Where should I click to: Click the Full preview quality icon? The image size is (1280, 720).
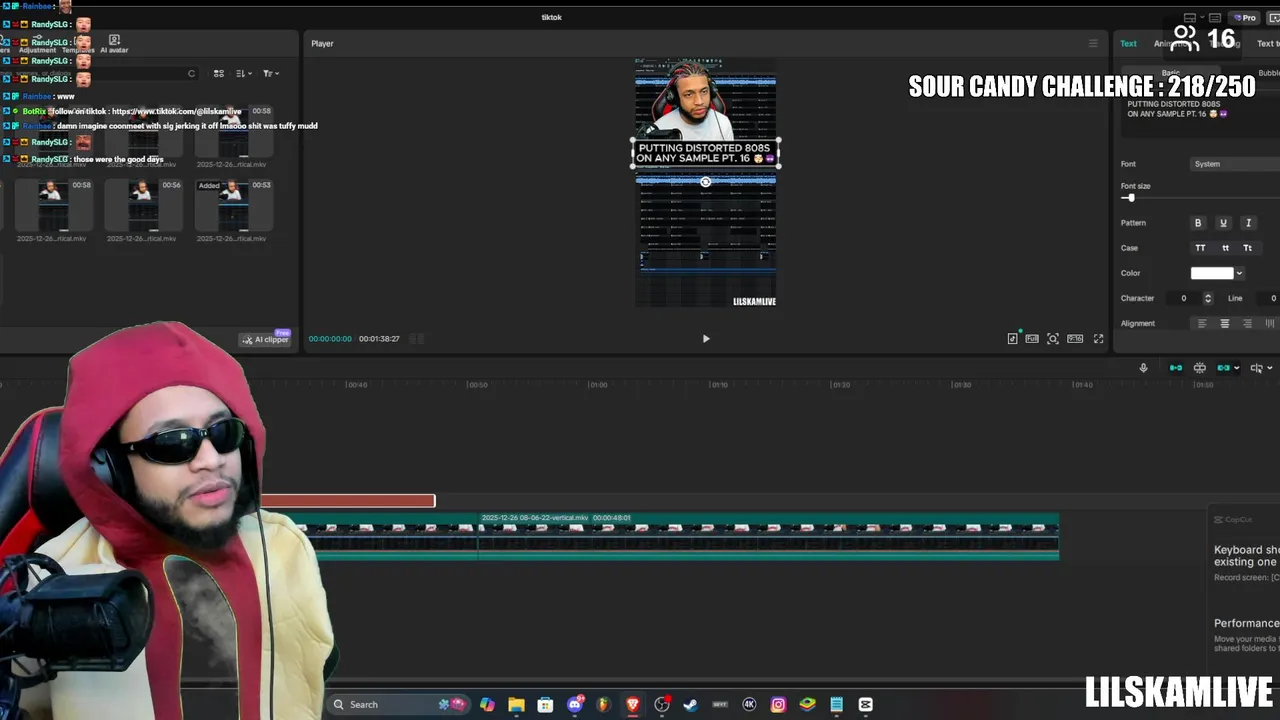(x=1032, y=339)
